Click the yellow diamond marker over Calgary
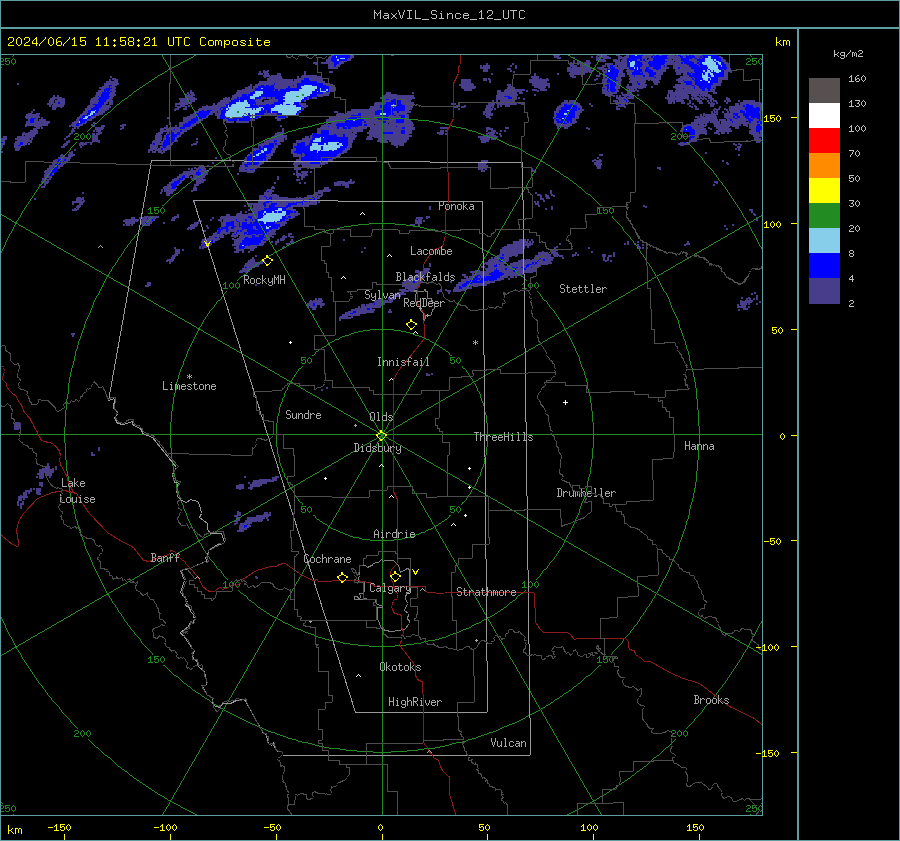The height and width of the screenshot is (841, 900). (x=395, y=576)
